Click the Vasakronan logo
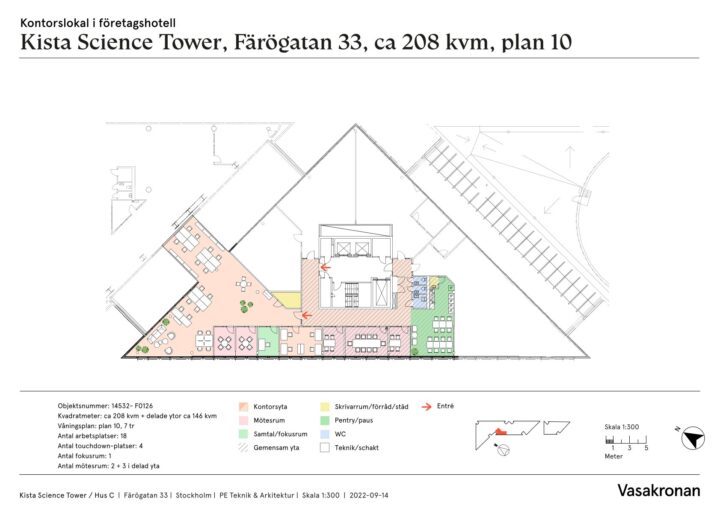The height and width of the screenshot is (509, 720). pos(658,490)
